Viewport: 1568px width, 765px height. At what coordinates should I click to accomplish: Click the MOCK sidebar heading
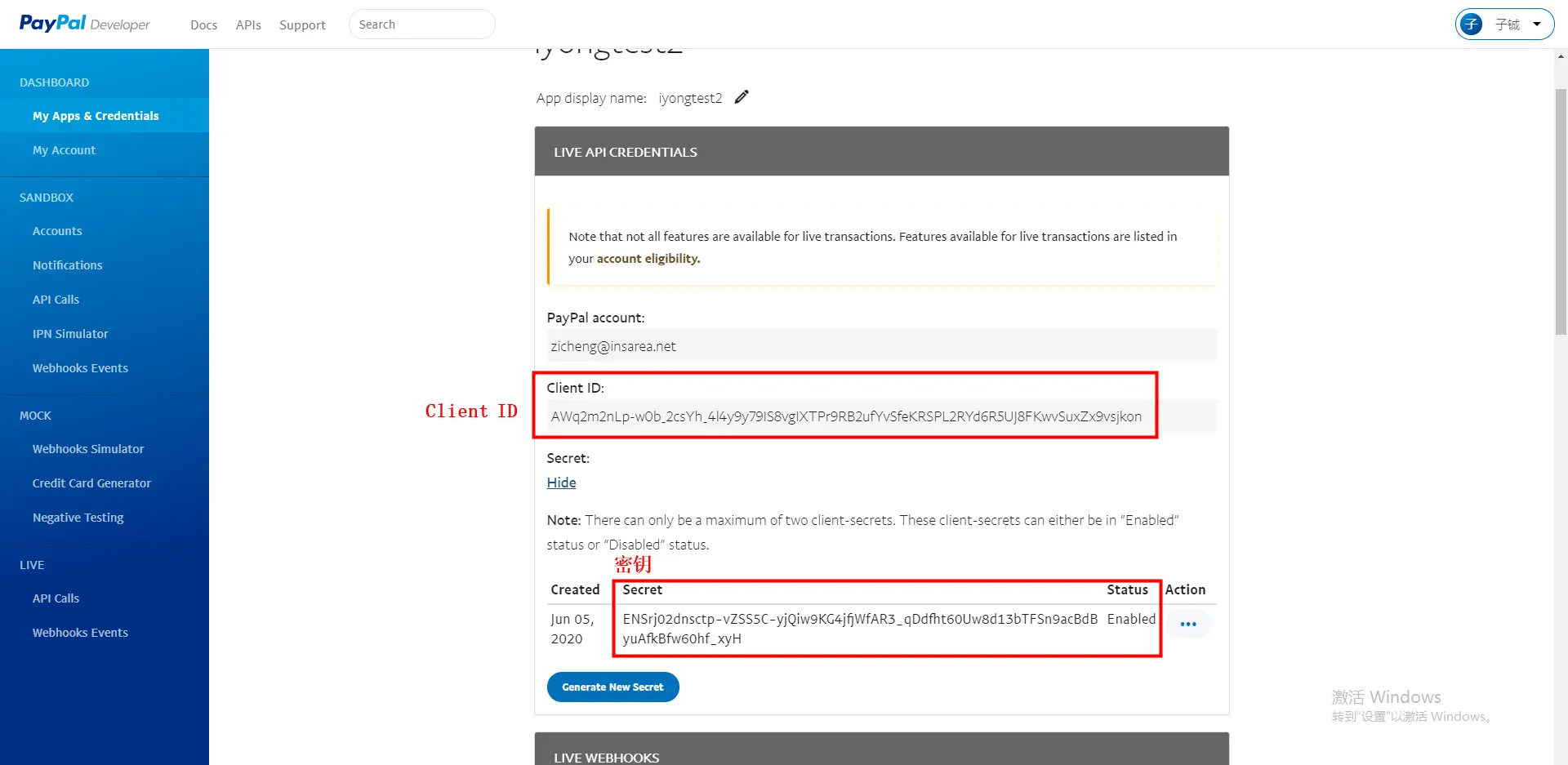coord(35,416)
